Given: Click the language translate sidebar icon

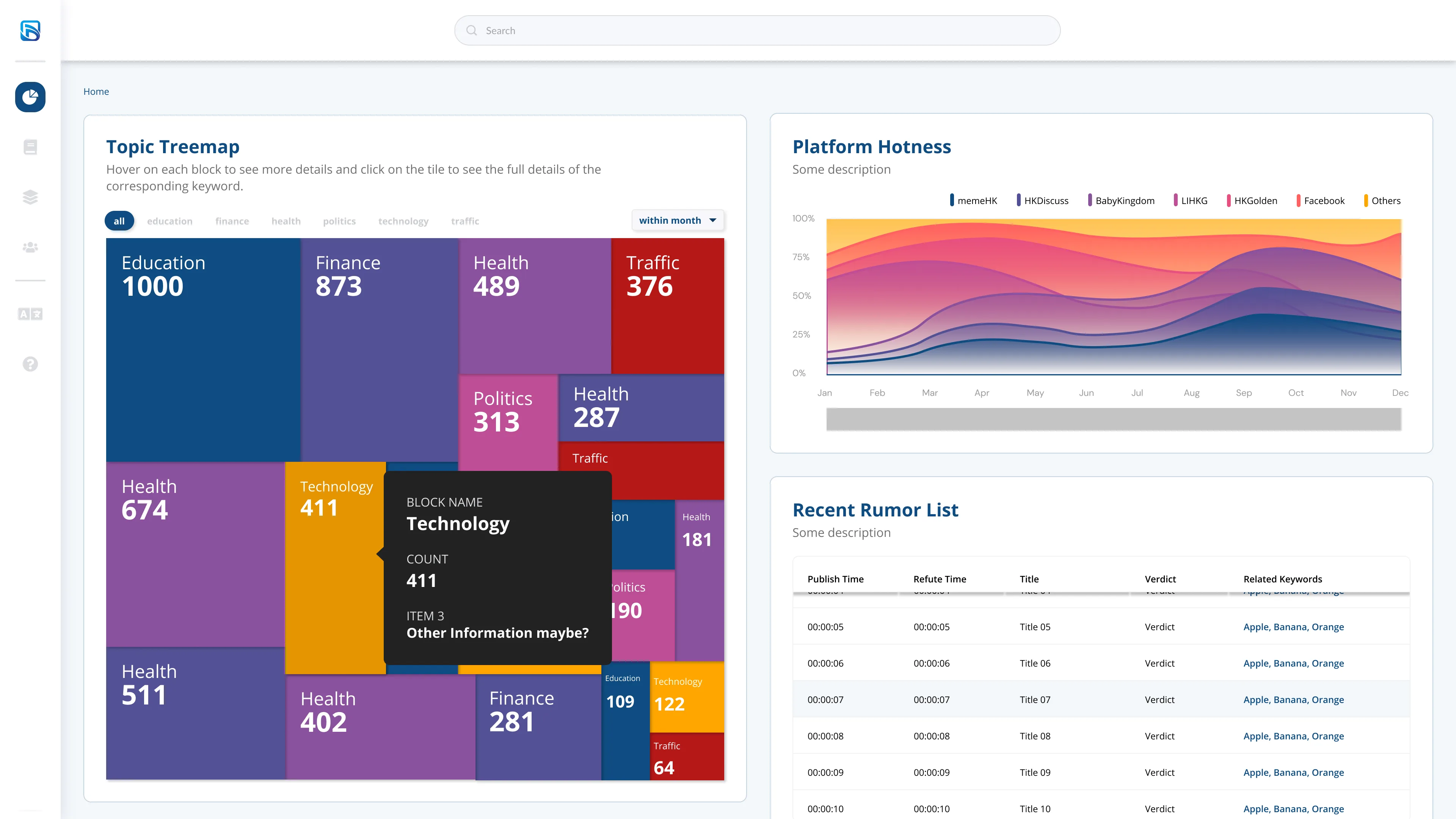Looking at the screenshot, I should tap(30, 314).
